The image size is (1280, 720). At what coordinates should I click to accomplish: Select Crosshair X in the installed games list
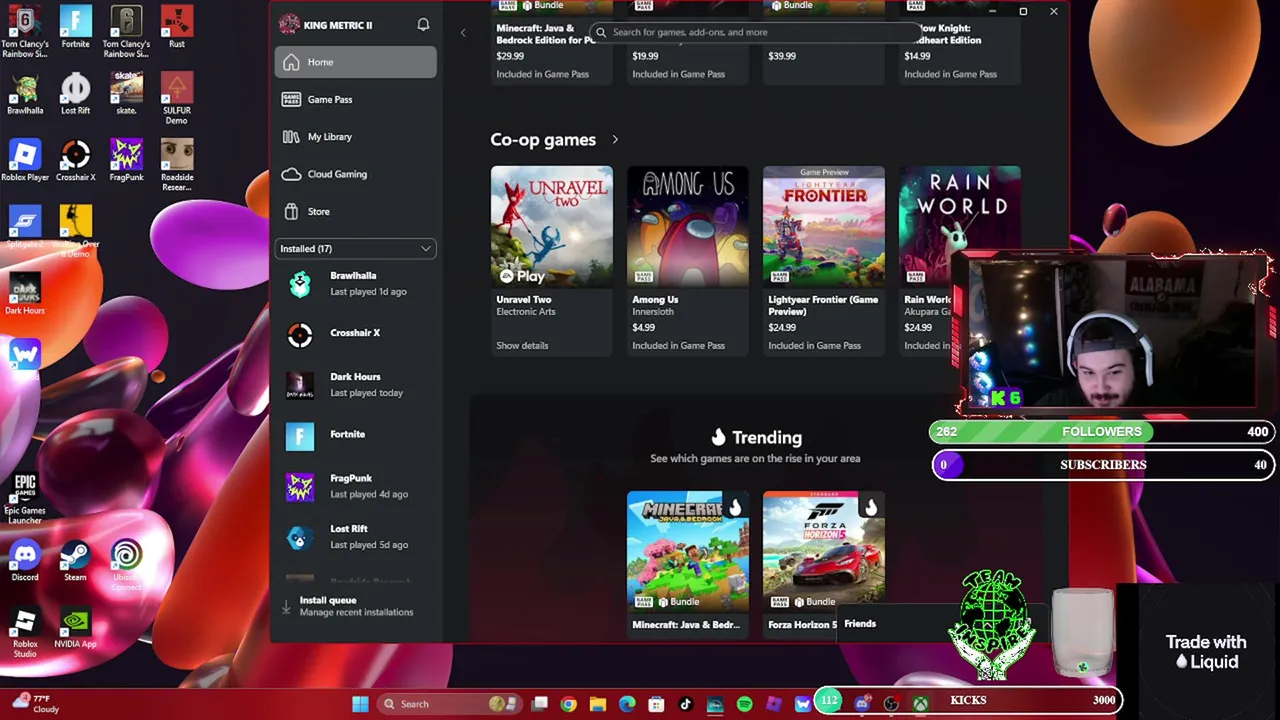tap(355, 333)
